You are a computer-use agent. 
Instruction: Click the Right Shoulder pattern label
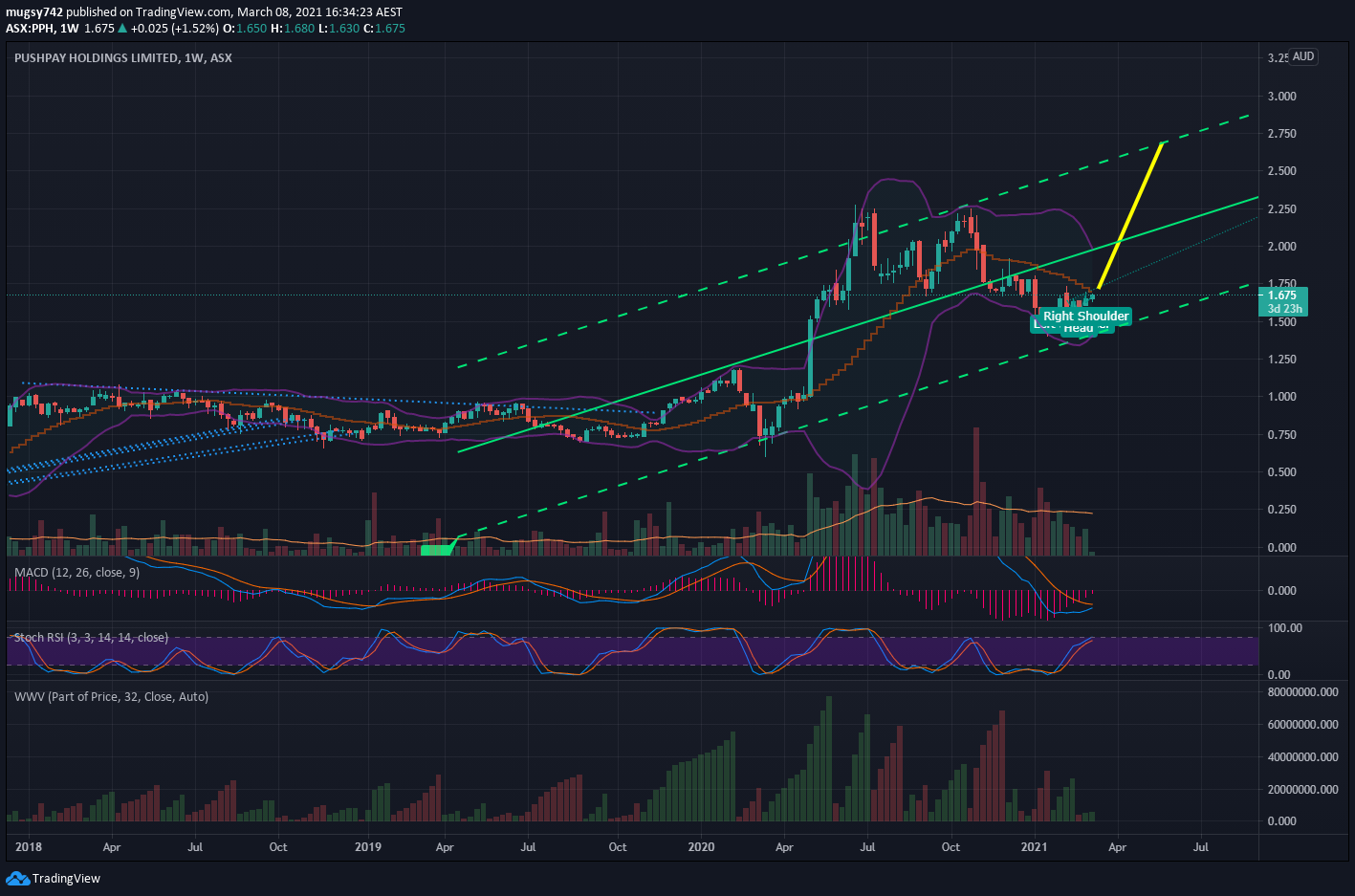1085,316
